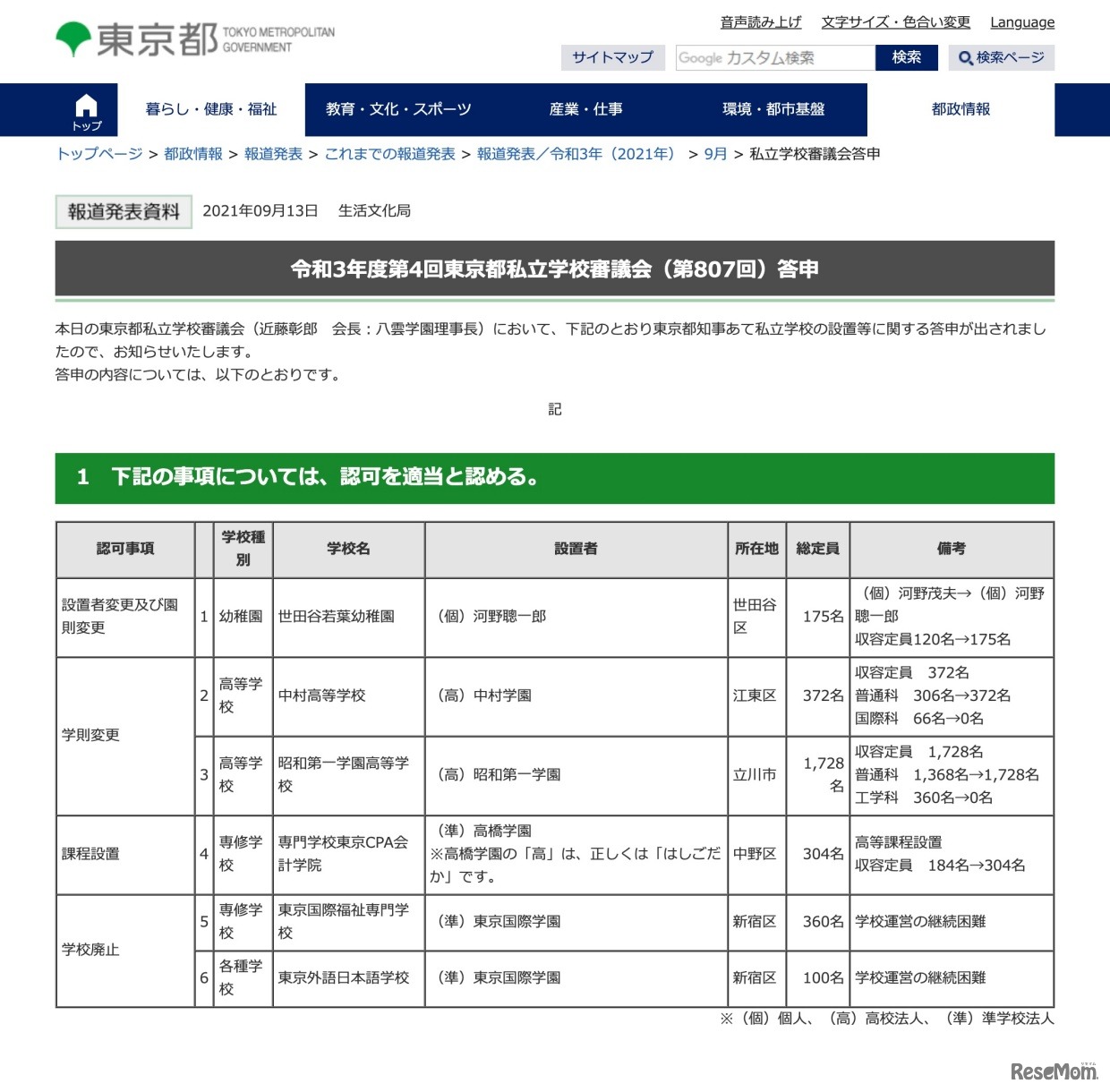Click the 9月 breadcrumb link
Screen dimensions: 1110x1092
(713, 153)
